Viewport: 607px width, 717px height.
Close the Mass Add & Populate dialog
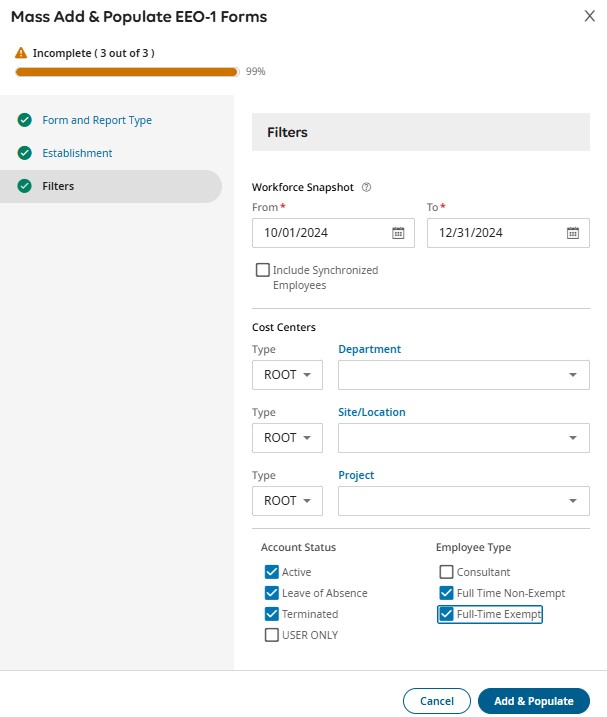[x=590, y=16]
